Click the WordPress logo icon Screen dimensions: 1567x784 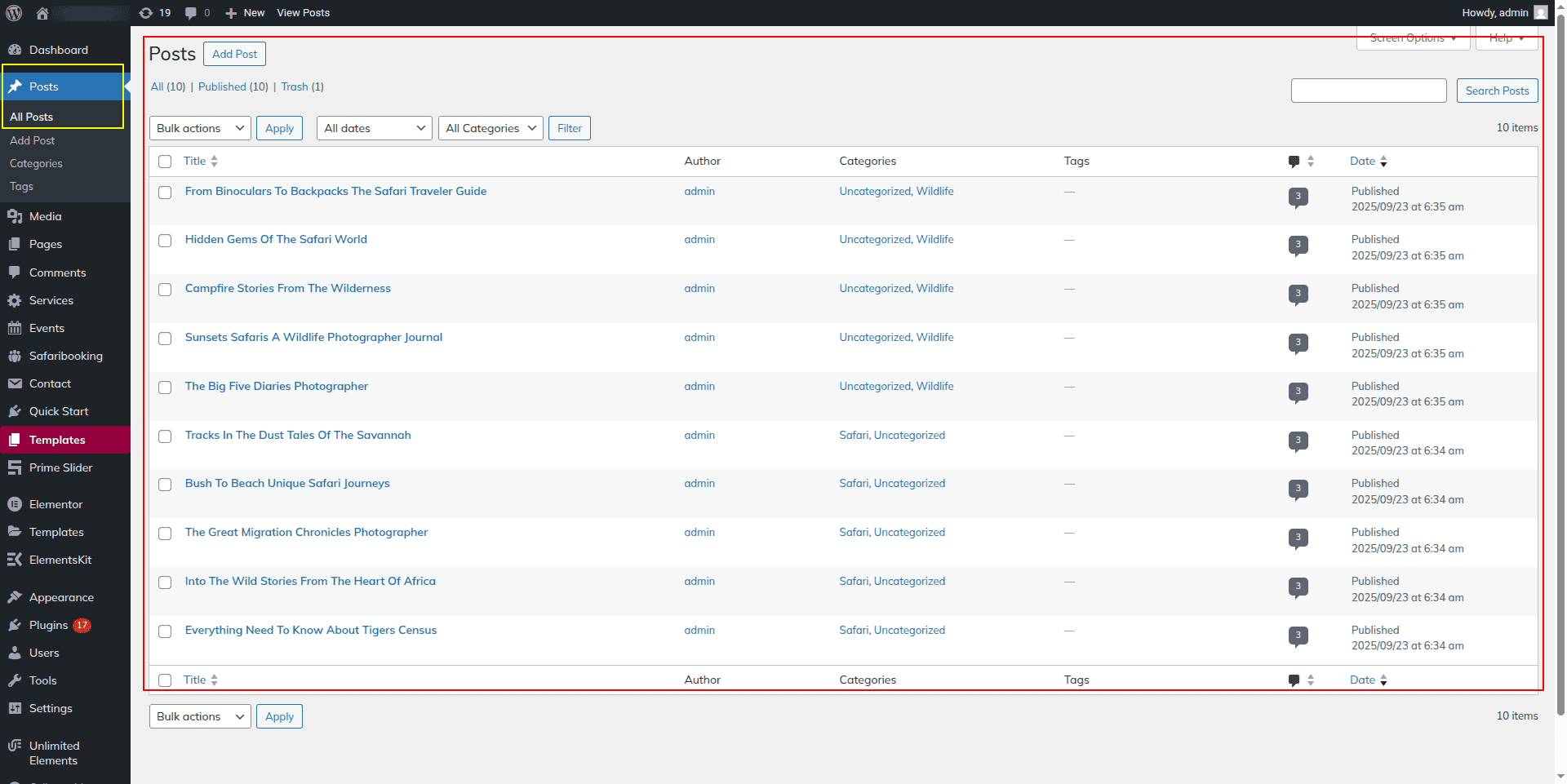tap(14, 13)
